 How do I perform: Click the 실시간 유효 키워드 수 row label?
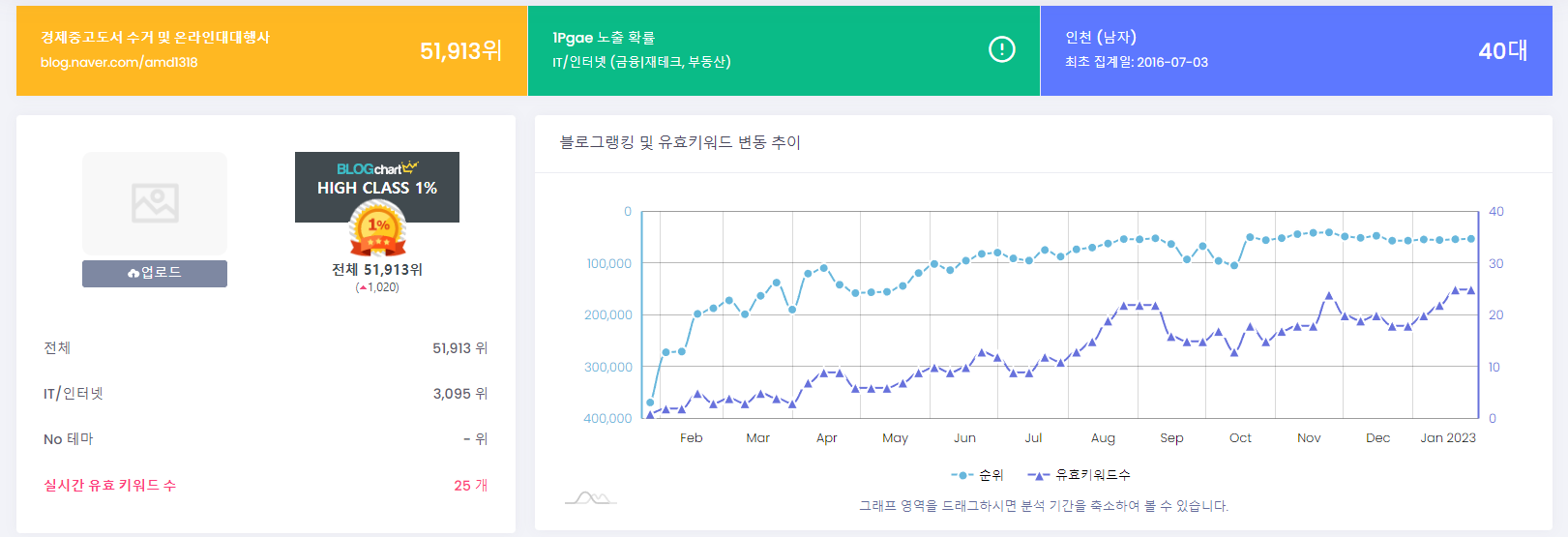click(x=110, y=485)
